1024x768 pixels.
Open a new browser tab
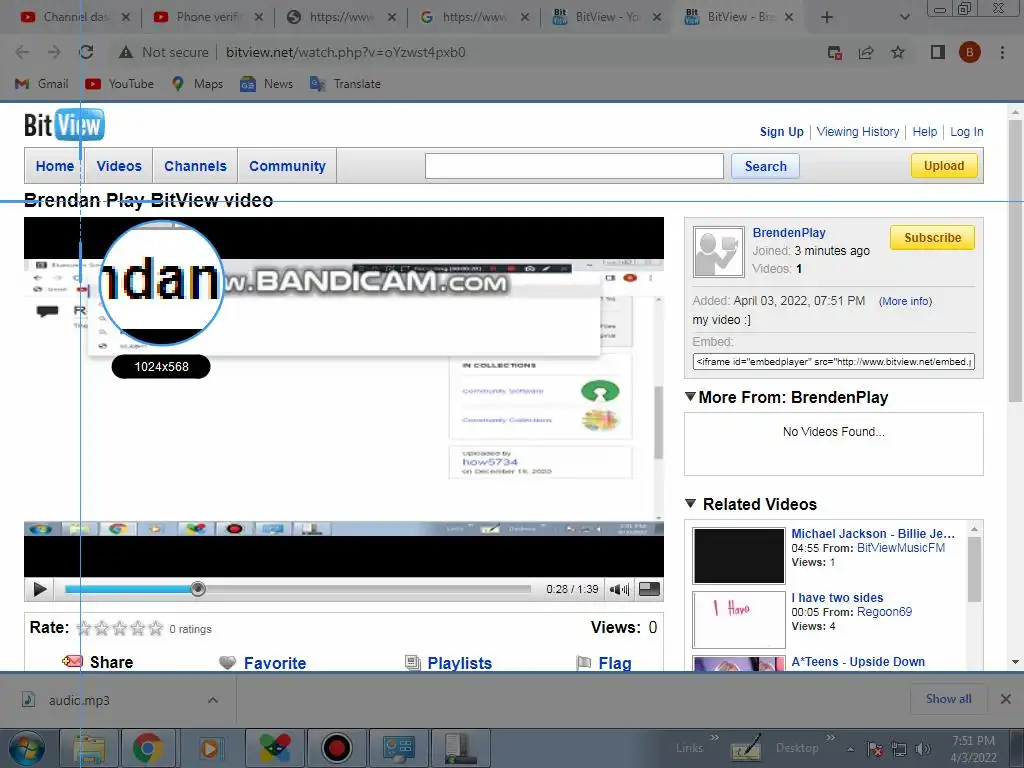[x=826, y=17]
